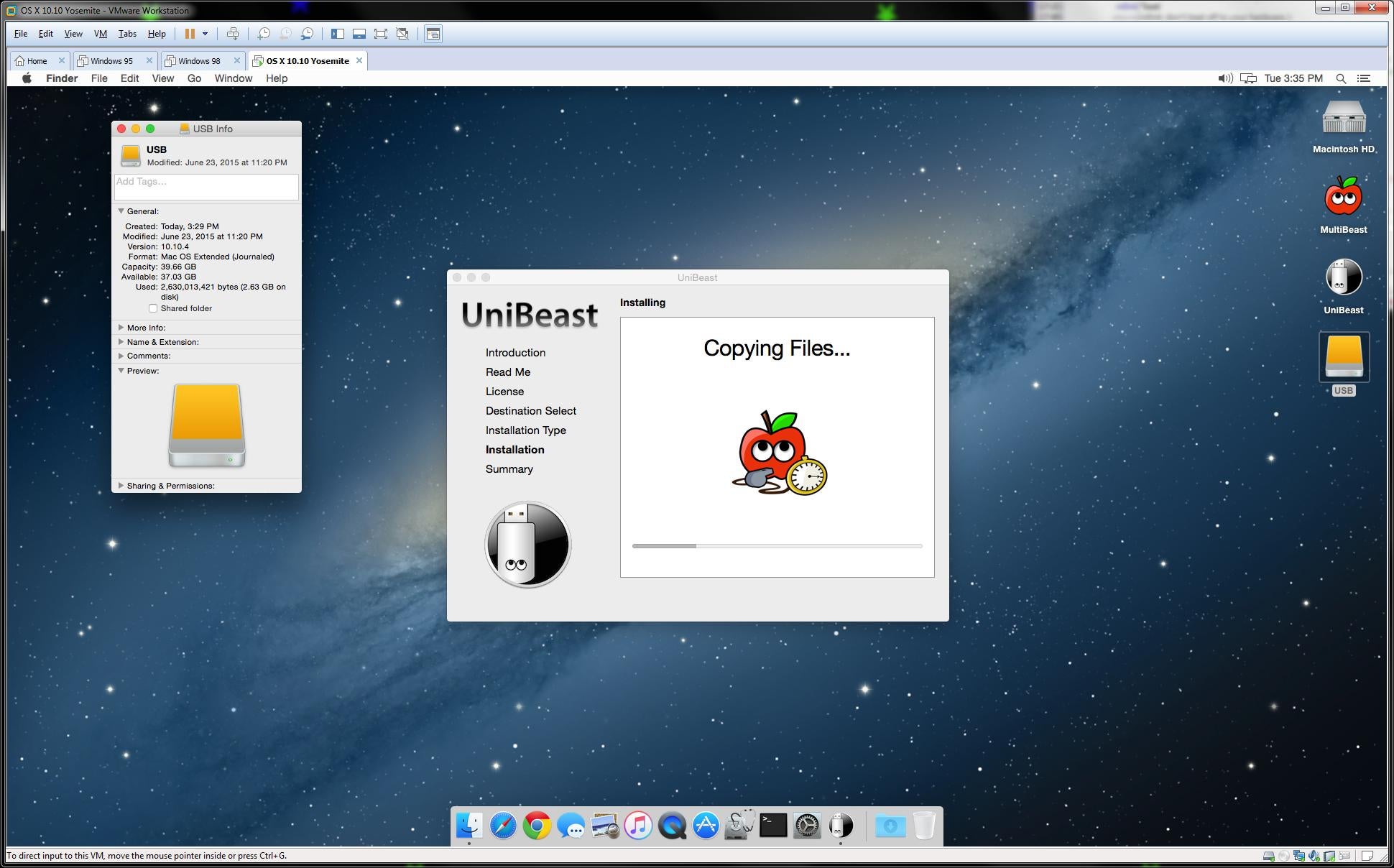1394x868 pixels.
Task: Click the USB drive preview image
Action: pos(207,425)
